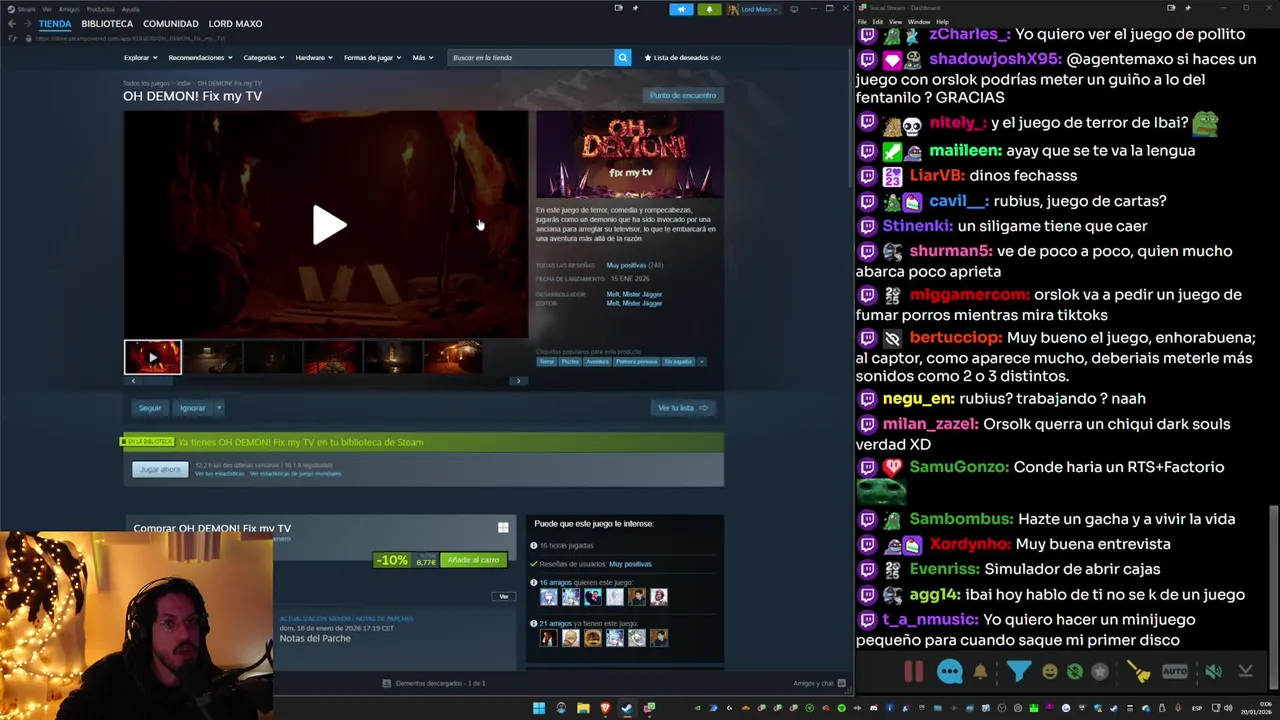
Task: Click the smiley emoji icon in Social Stream
Action: point(1049,672)
